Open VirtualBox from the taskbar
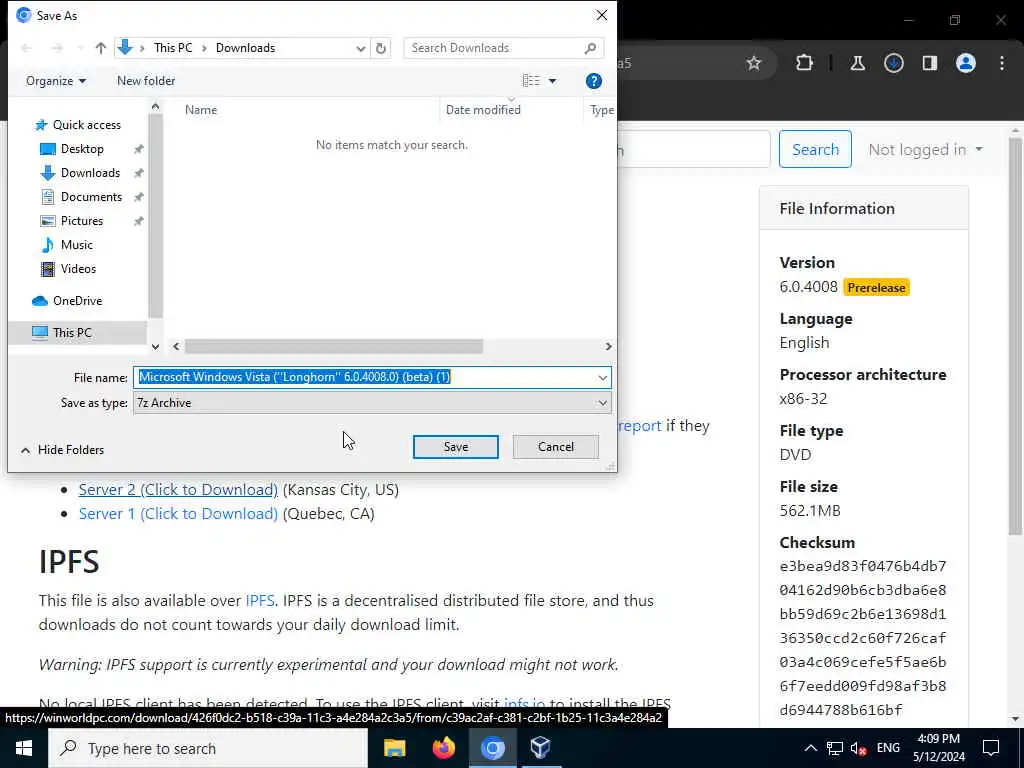The image size is (1024, 768). [x=541, y=748]
